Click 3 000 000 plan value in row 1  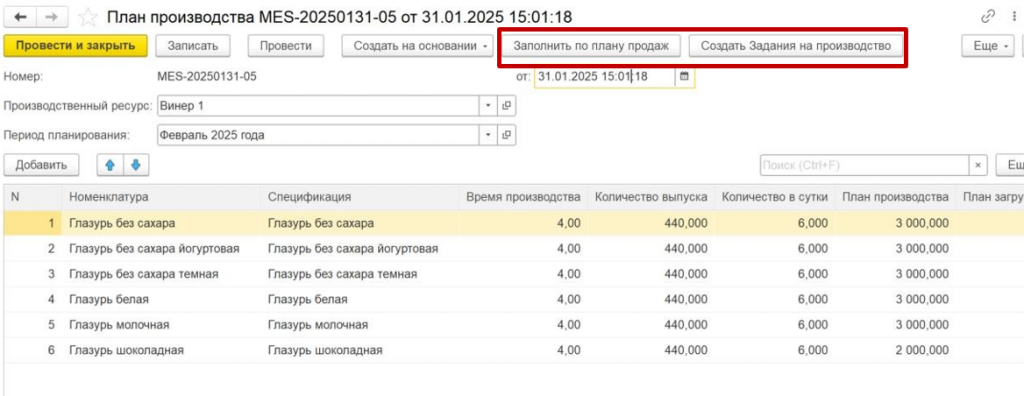921,223
